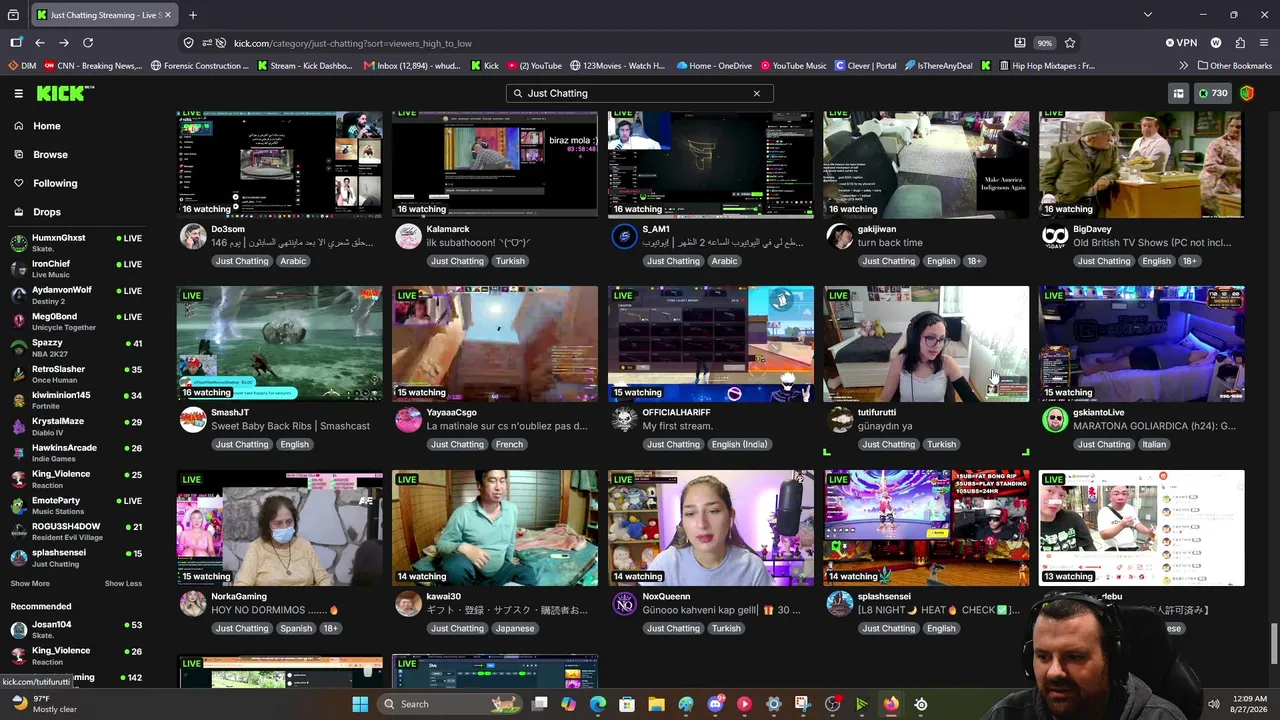Viewport: 1280px width, 720px height.
Task: Click OFFICIALHARIFF channel avatar
Action: [x=624, y=420]
